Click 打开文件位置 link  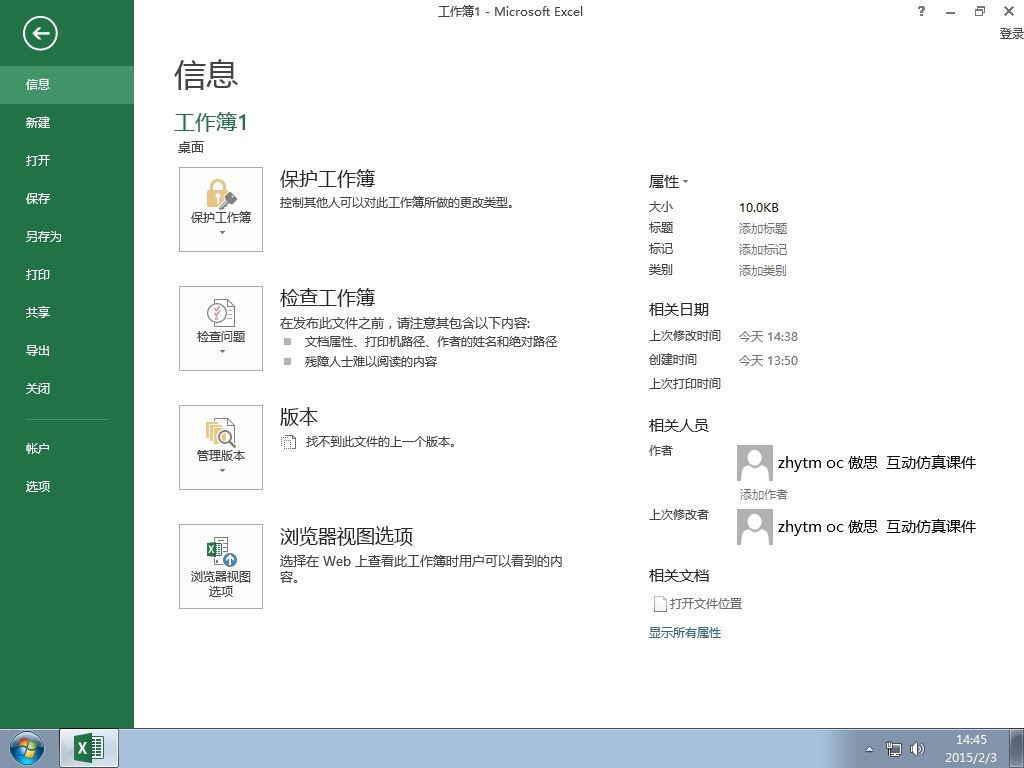pyautogui.click(x=698, y=603)
